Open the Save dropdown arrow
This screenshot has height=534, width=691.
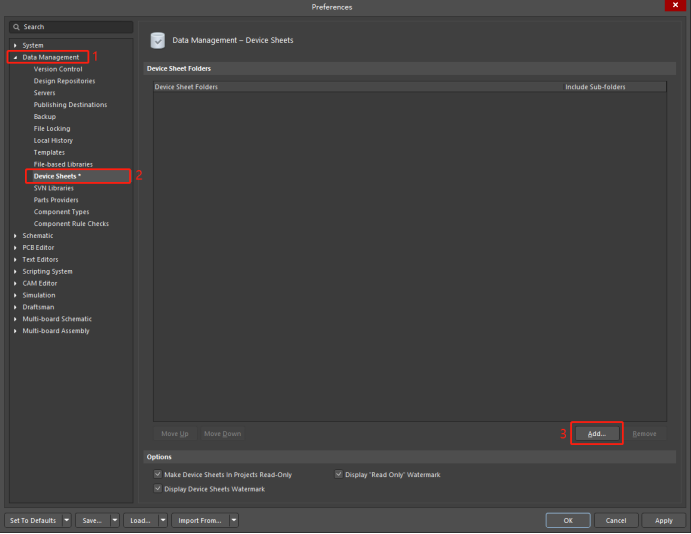[115, 520]
